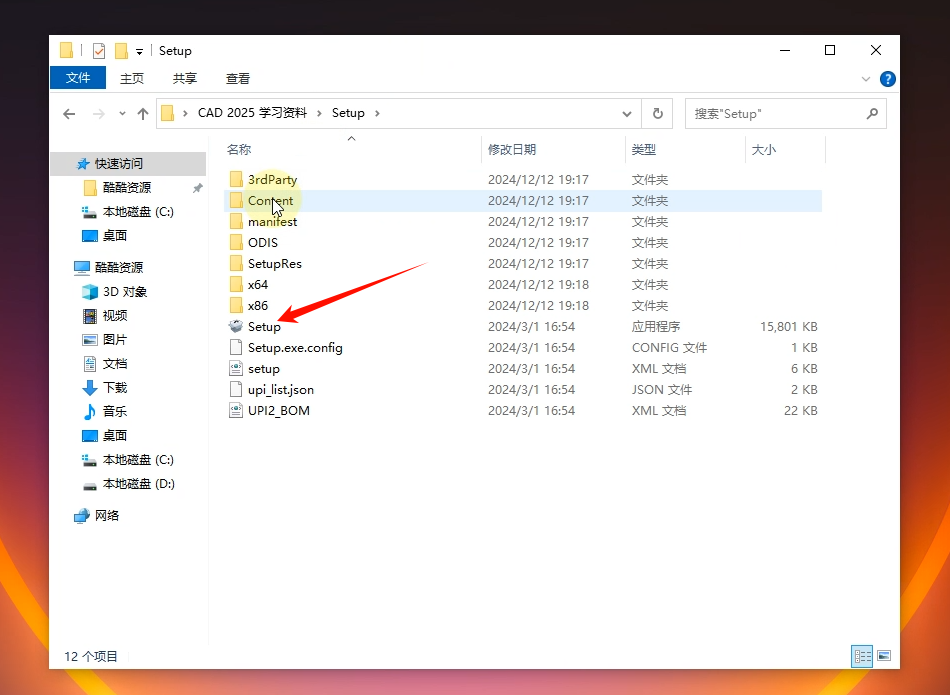
Task: Switch to large icons view
Action: point(883,656)
